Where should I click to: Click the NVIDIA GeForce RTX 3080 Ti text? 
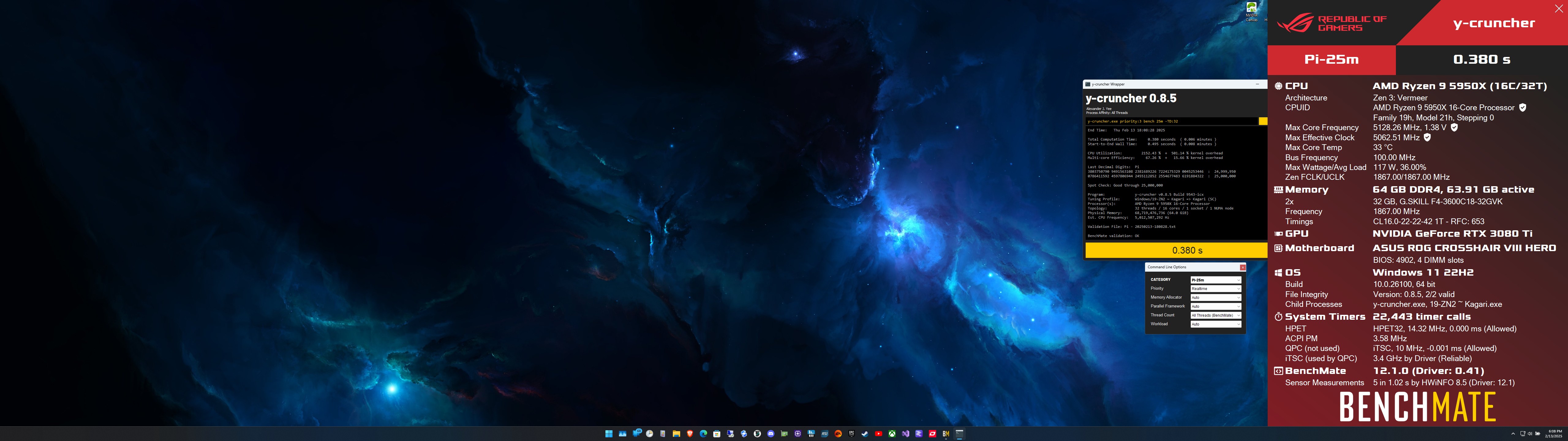pos(1452,233)
